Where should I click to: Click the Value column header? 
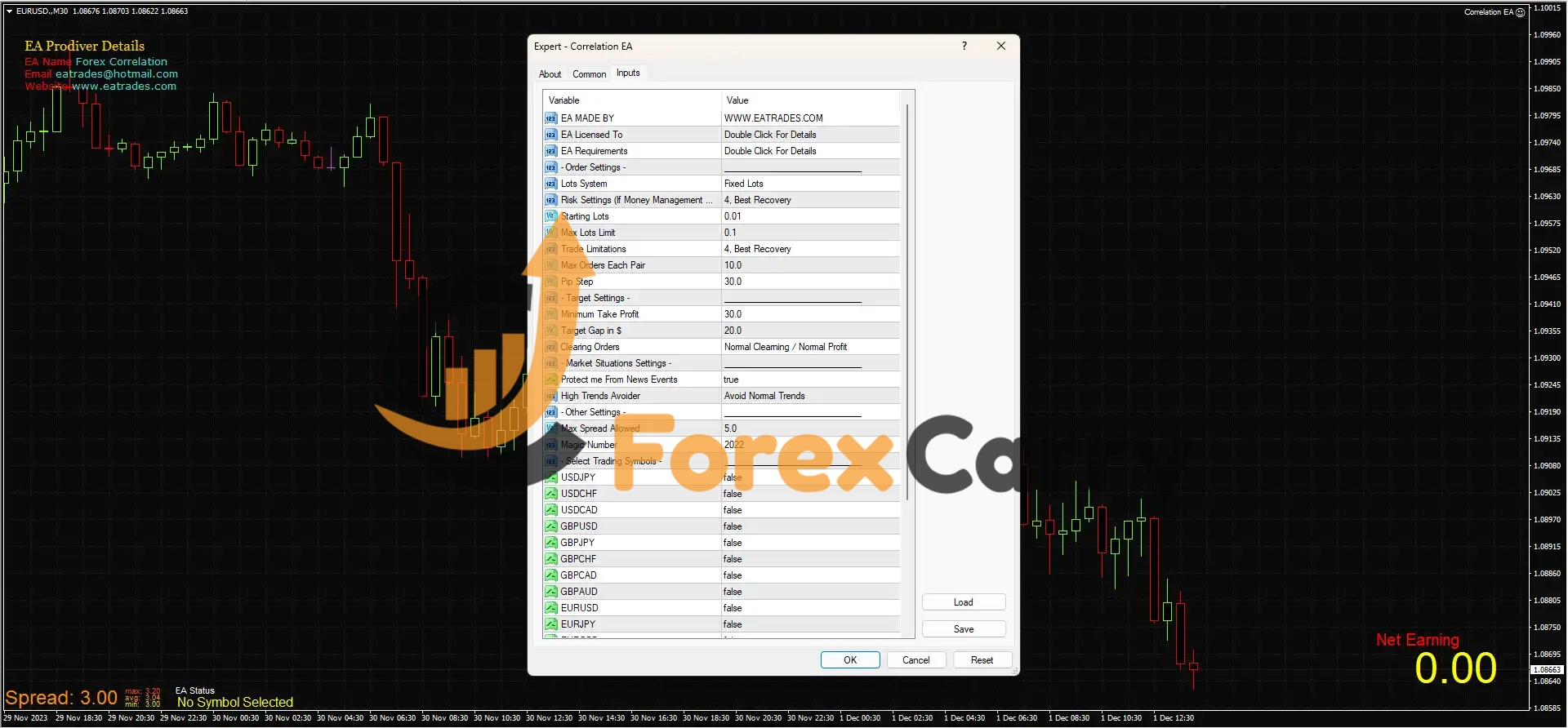click(x=810, y=100)
